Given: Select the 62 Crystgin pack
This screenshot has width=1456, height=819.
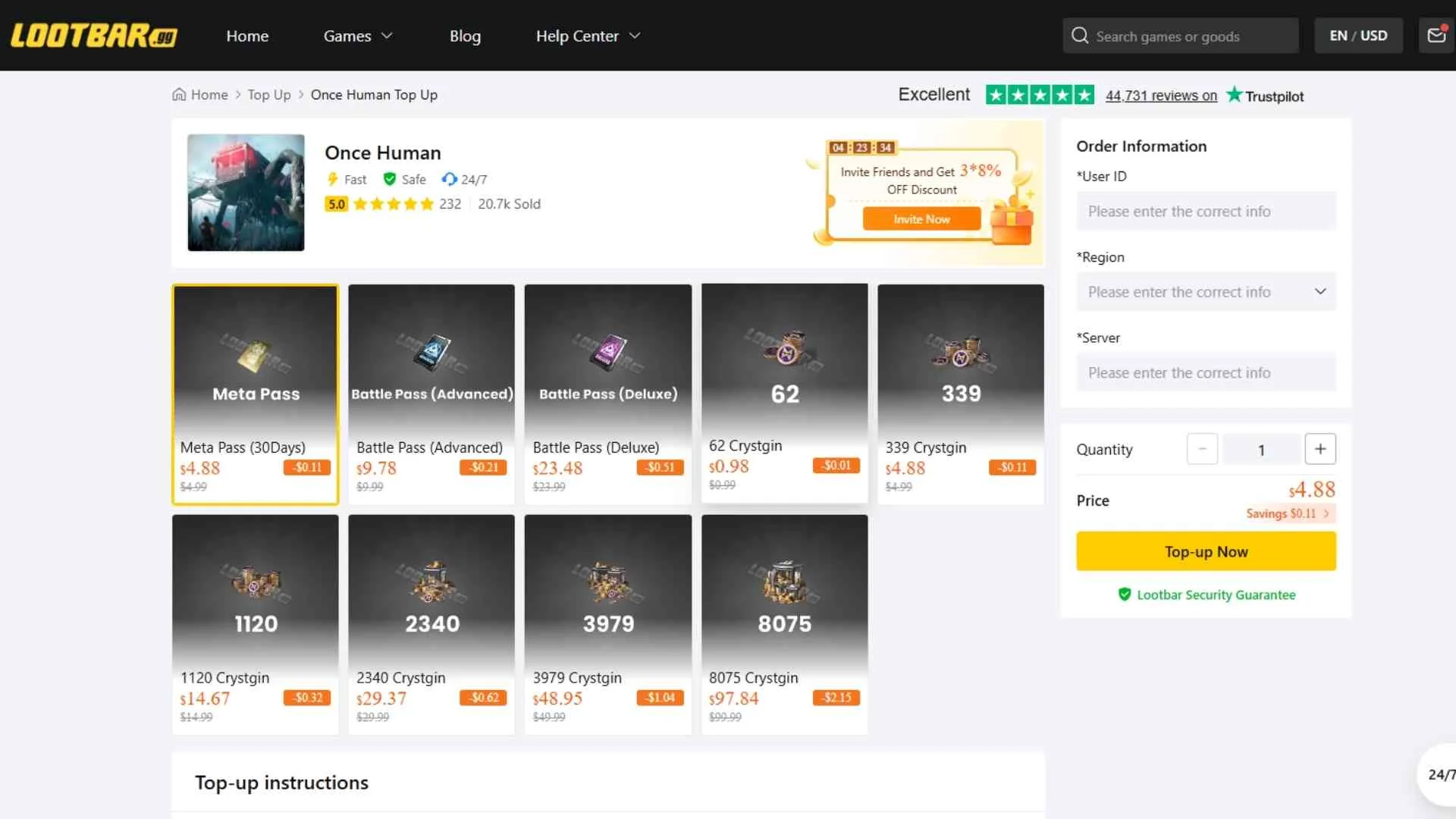Looking at the screenshot, I should pos(785,393).
